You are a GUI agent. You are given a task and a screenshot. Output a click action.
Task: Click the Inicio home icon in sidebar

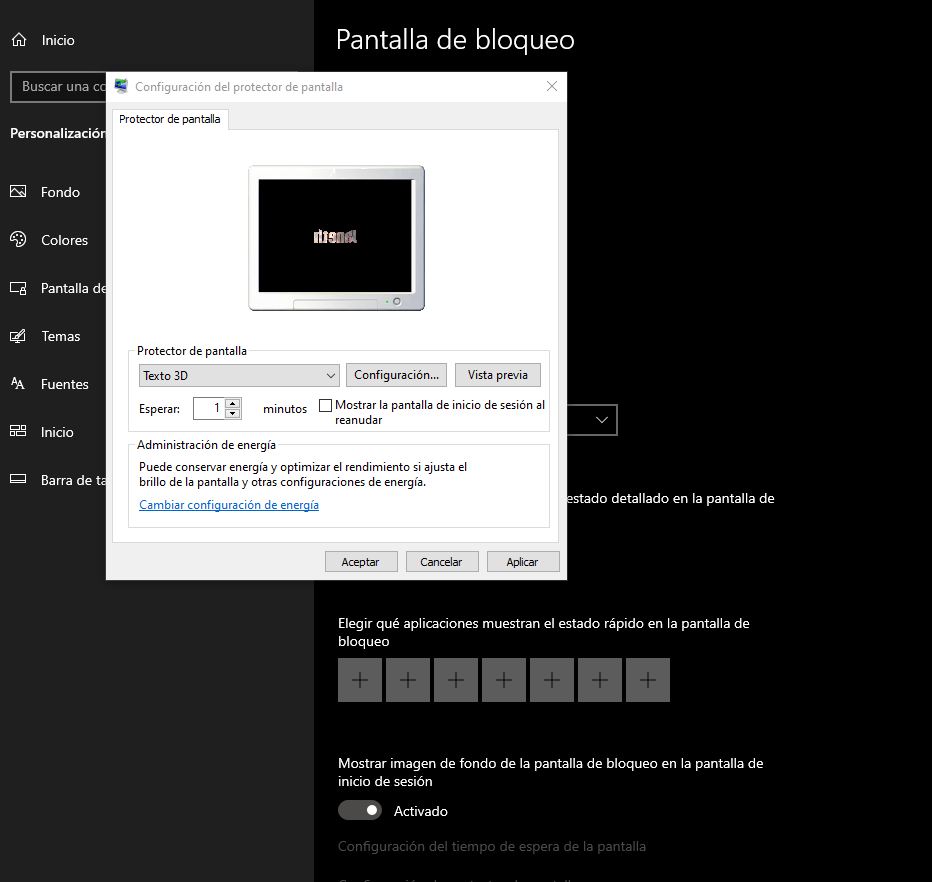(x=18, y=40)
